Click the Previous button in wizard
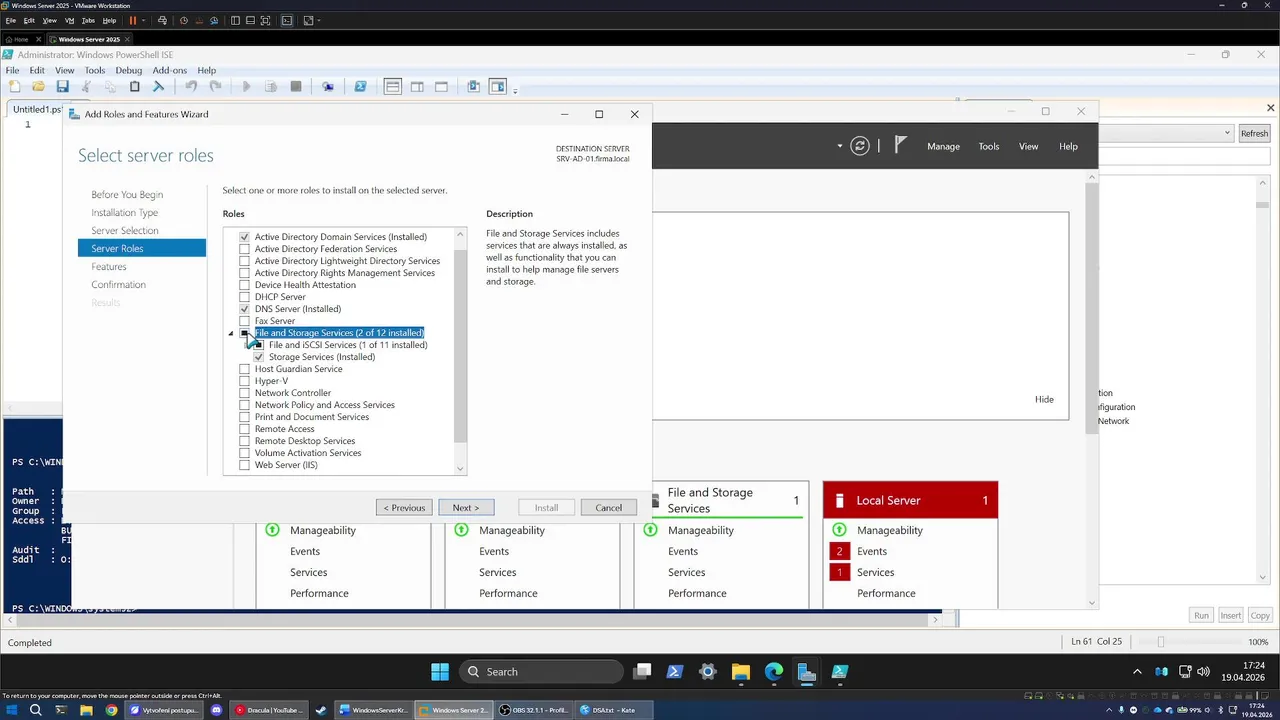Screen dimensions: 1280x720 point(404,508)
